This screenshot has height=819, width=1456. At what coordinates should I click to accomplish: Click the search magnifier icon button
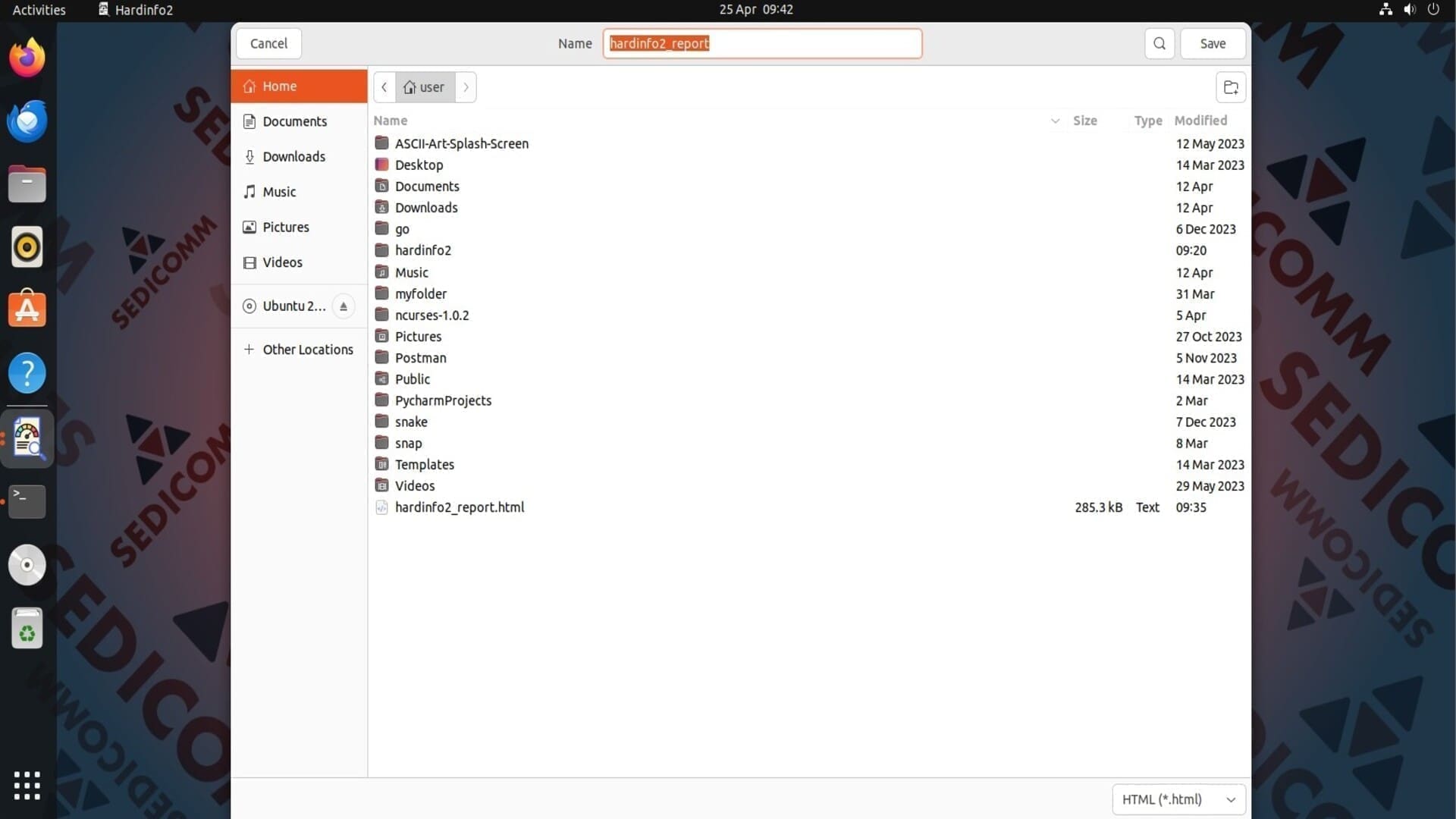pyautogui.click(x=1159, y=43)
